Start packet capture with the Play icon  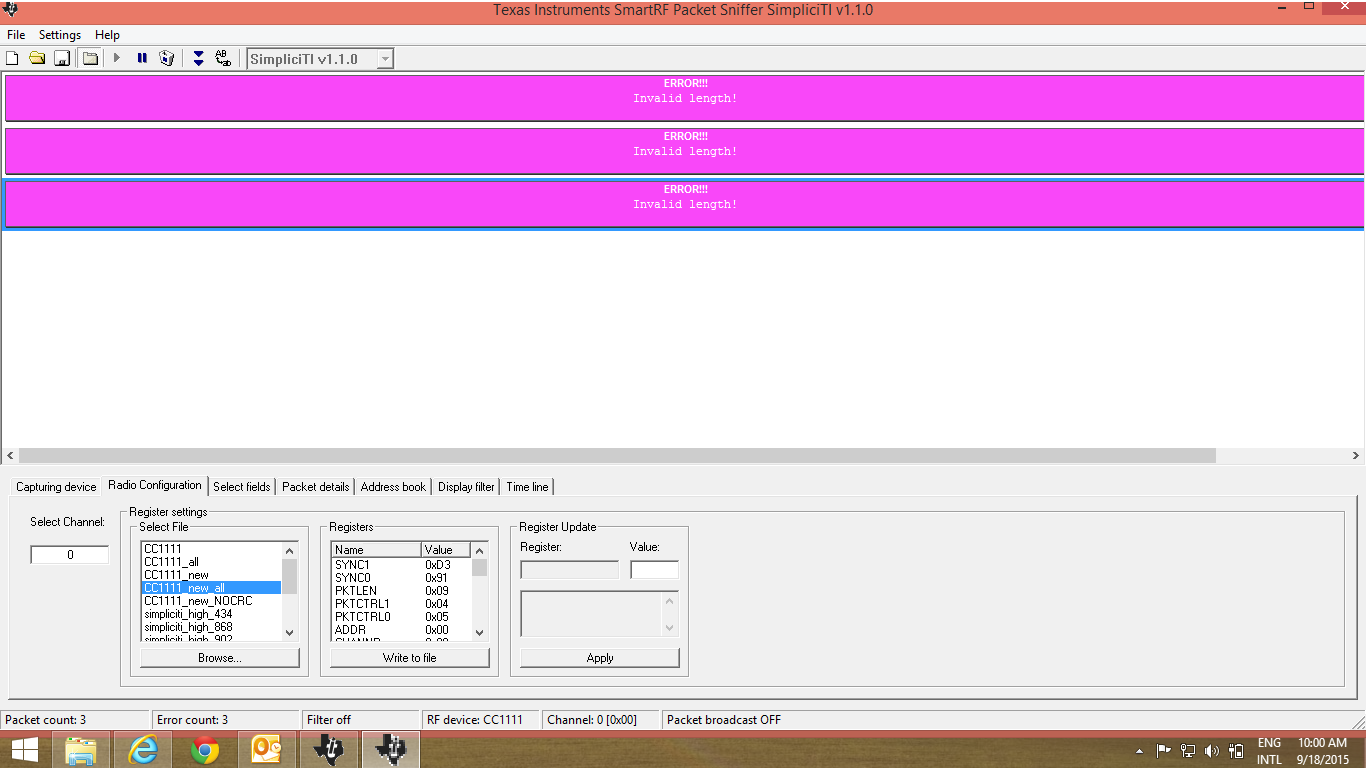coord(117,57)
